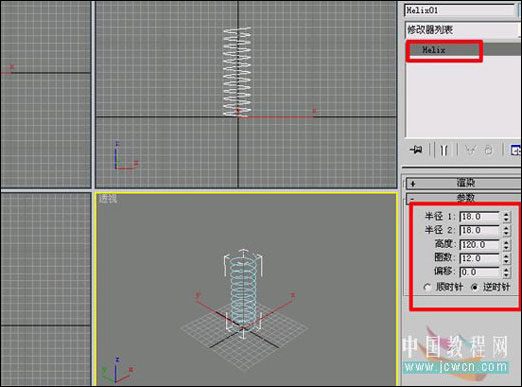
Task: Click 半径 2 spinner arrows
Action: coord(506,230)
